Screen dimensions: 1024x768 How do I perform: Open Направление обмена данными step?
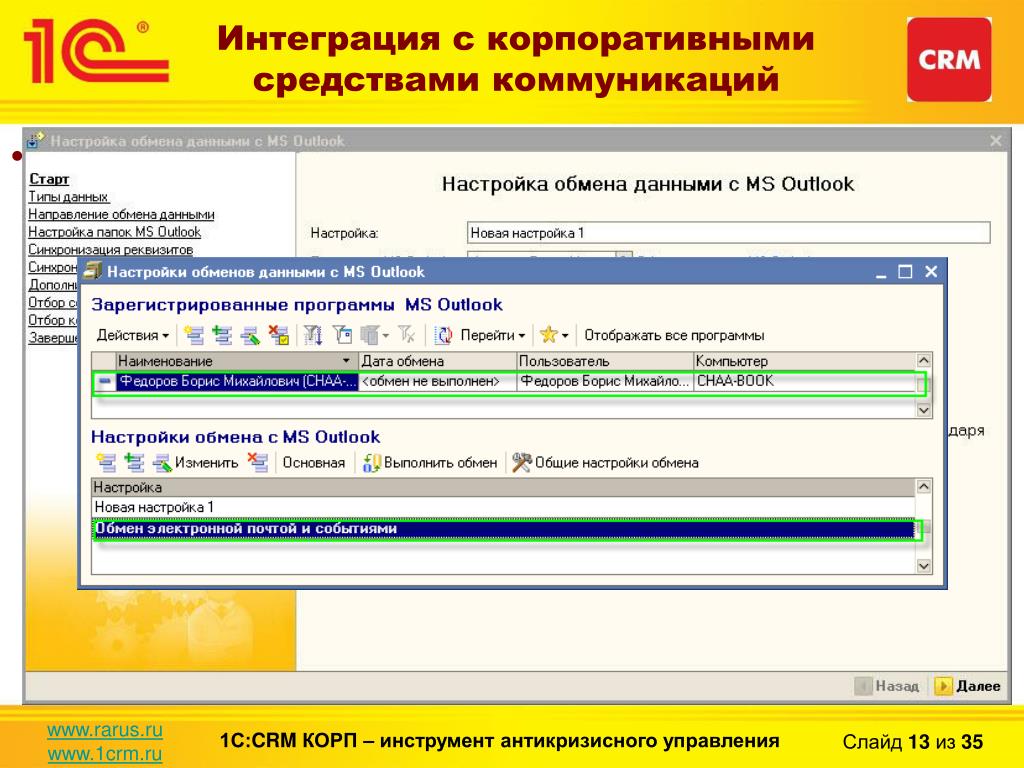click(x=121, y=214)
